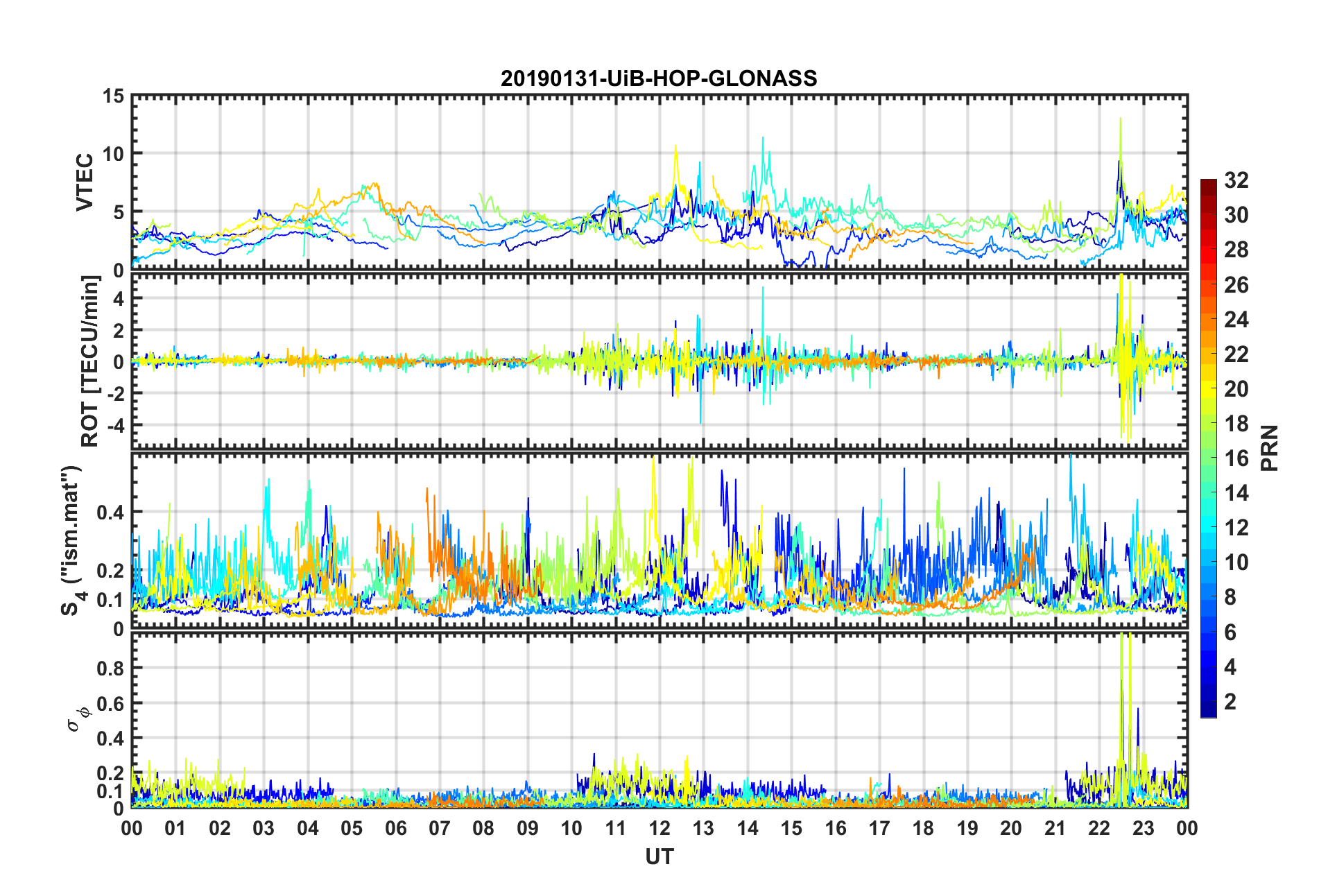The width and height of the screenshot is (1319, 896).
Task: Click colorbar tick label 2
Action: coord(1230,701)
